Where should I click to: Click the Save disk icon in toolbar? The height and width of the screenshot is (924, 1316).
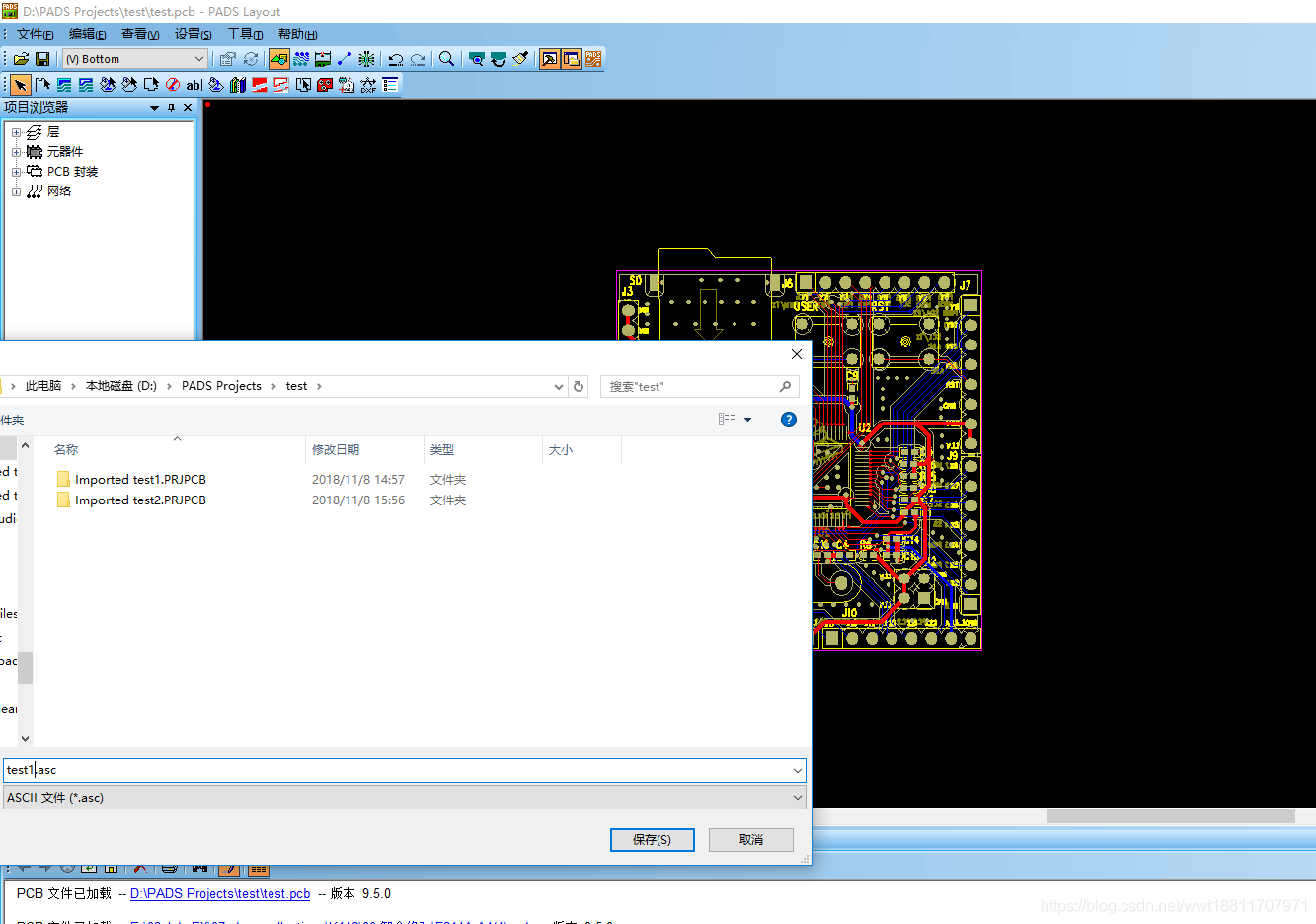(42, 59)
